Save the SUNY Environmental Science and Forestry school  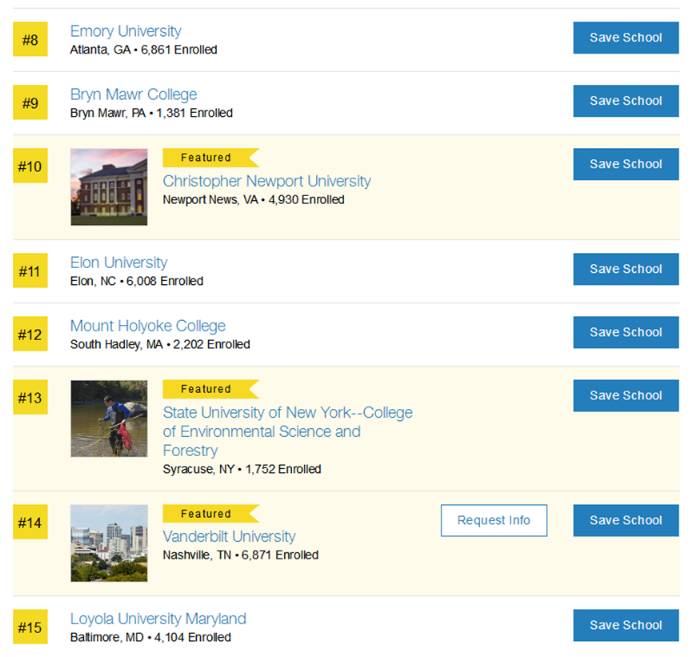pyautogui.click(x=625, y=396)
